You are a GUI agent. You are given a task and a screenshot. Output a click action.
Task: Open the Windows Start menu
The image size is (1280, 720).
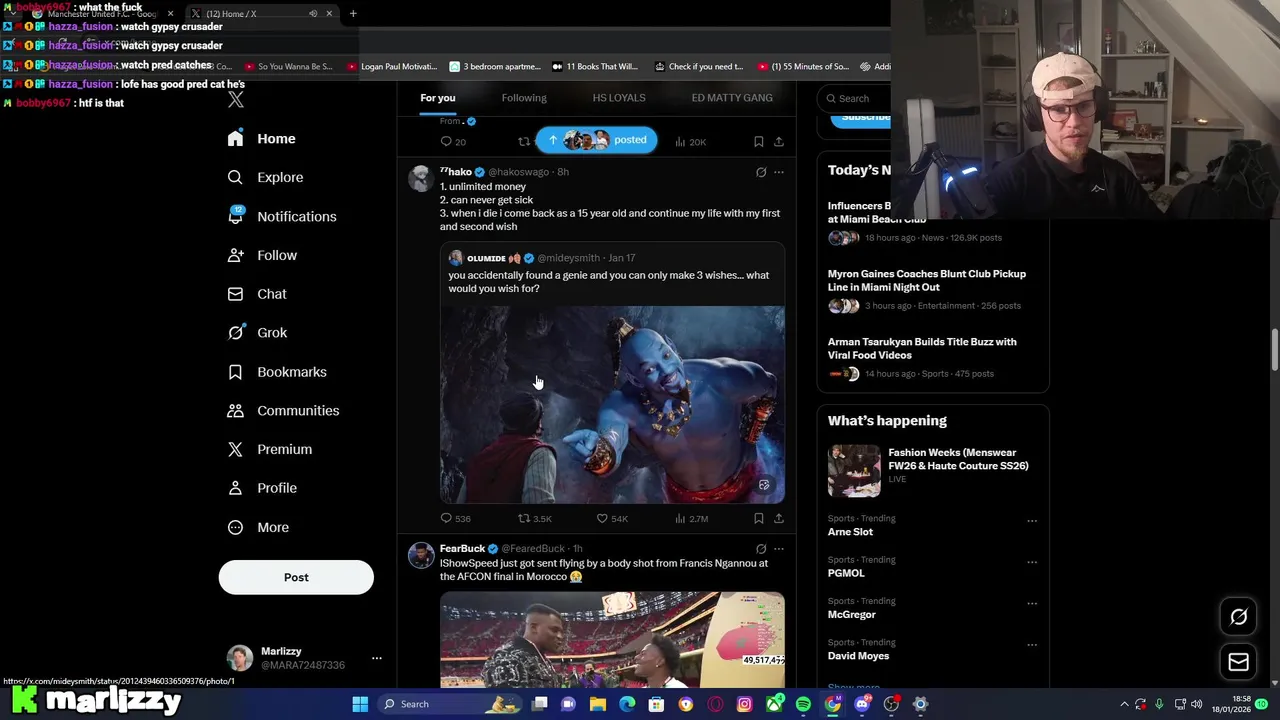(x=360, y=704)
